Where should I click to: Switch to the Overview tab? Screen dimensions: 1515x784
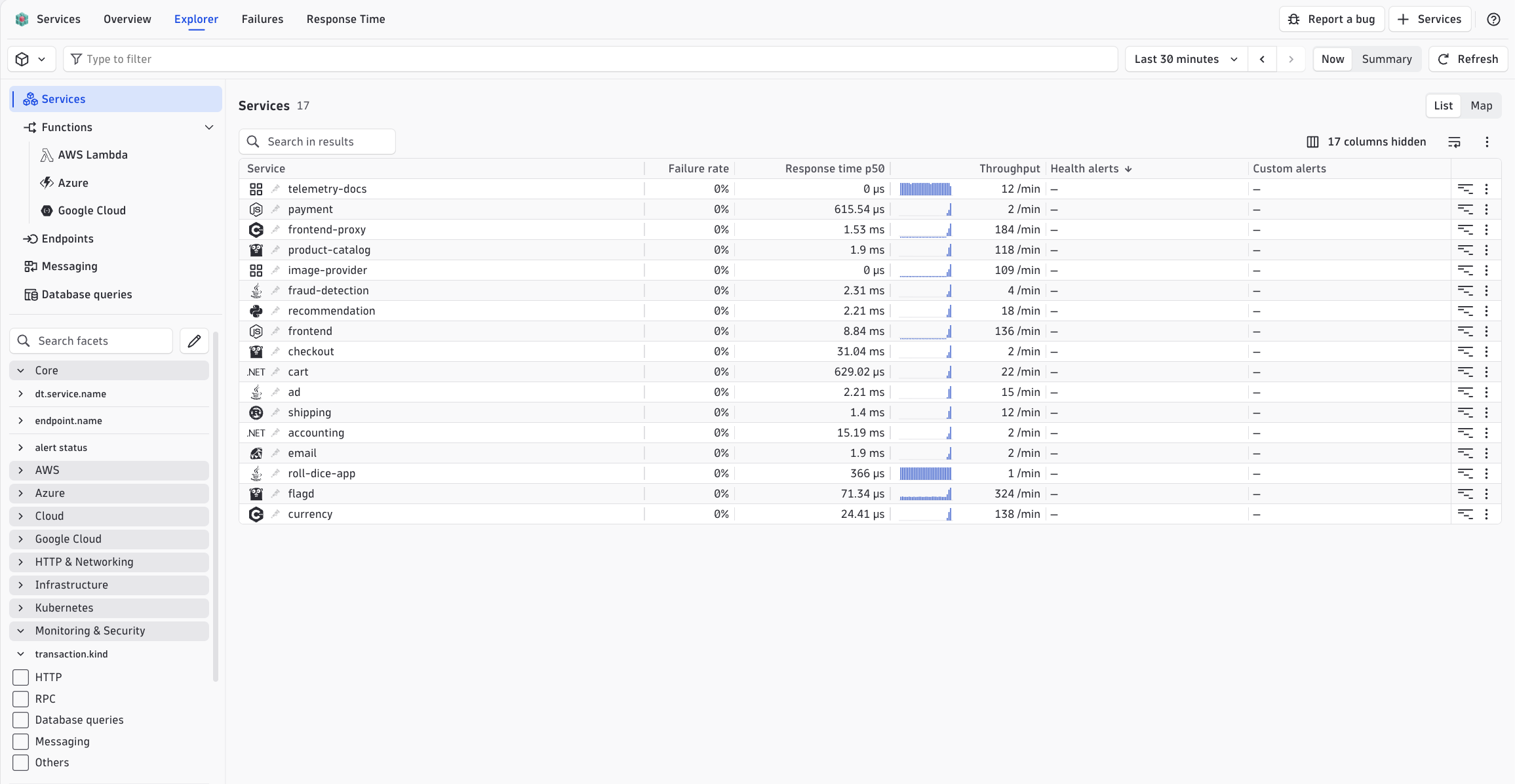click(x=127, y=19)
